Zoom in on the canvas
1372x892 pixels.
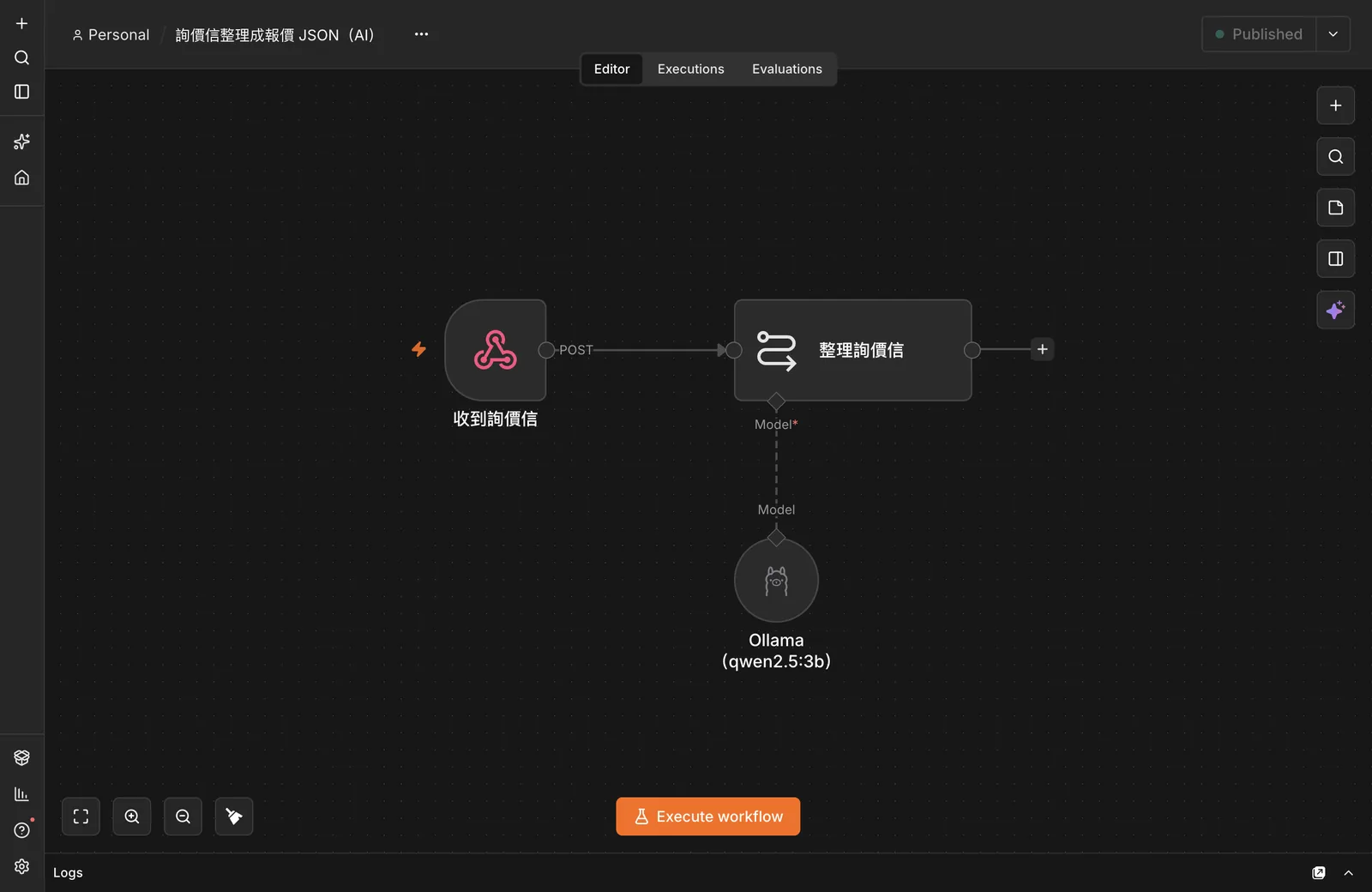(x=132, y=817)
